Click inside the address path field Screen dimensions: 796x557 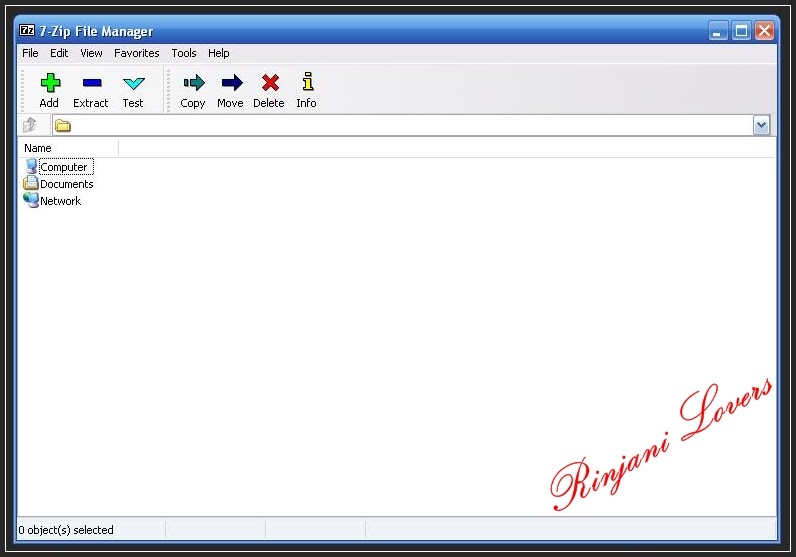(x=411, y=125)
